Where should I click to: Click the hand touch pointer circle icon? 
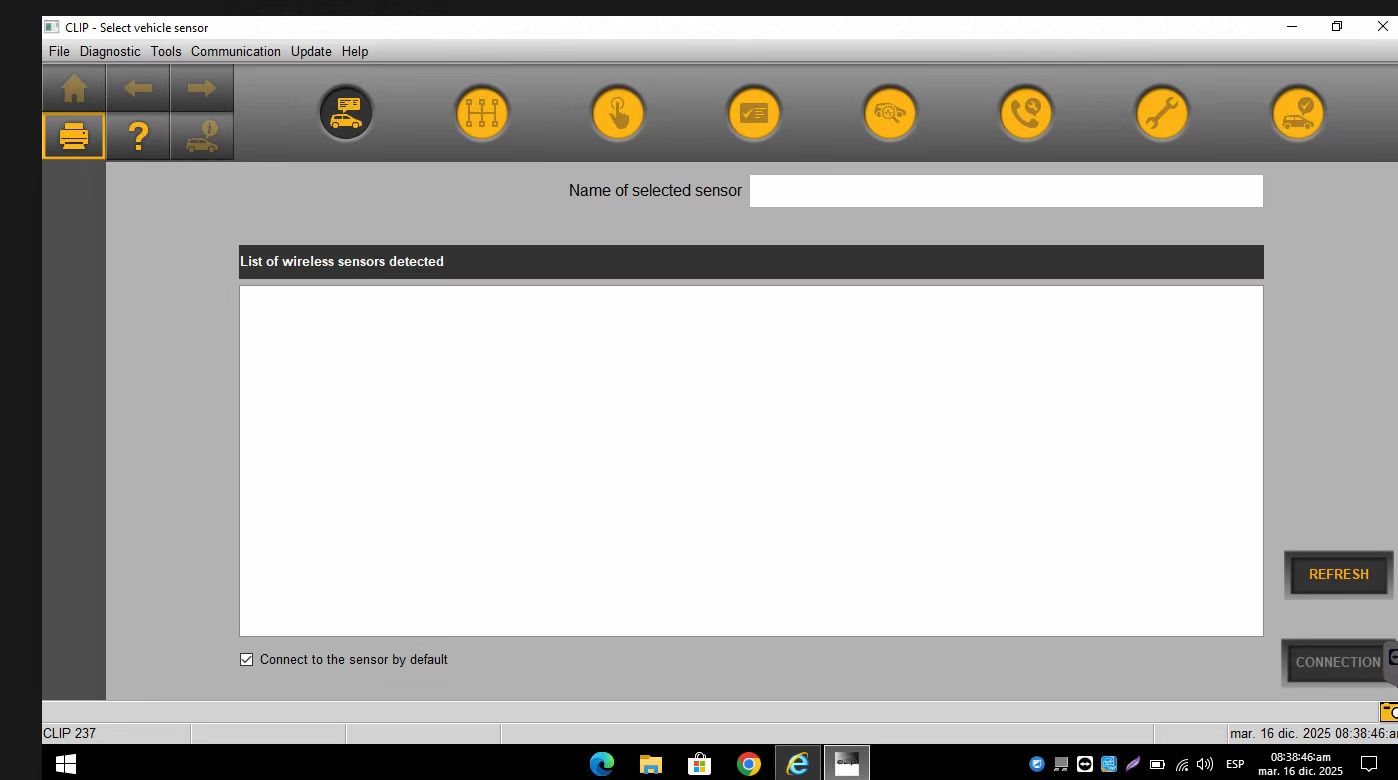[x=618, y=113]
